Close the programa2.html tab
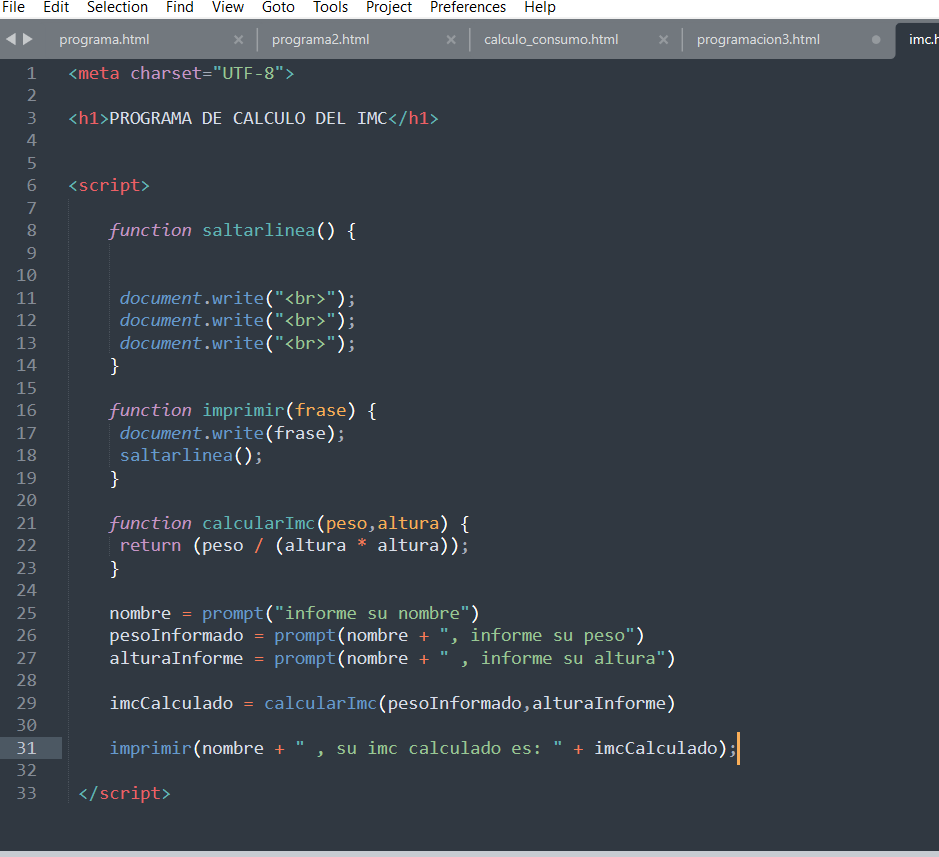939x857 pixels. click(451, 40)
